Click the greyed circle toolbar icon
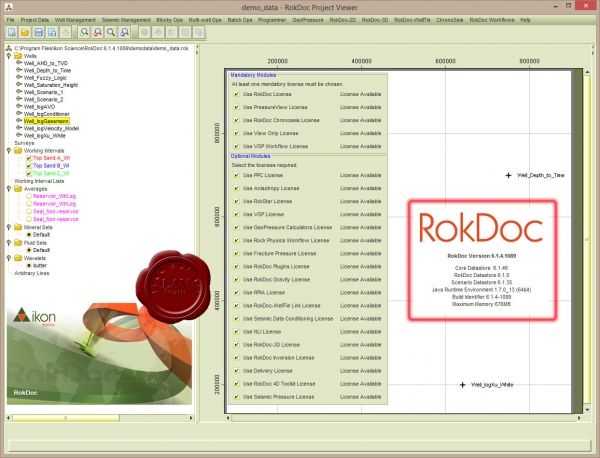This screenshot has height=458, width=600. click(145, 33)
